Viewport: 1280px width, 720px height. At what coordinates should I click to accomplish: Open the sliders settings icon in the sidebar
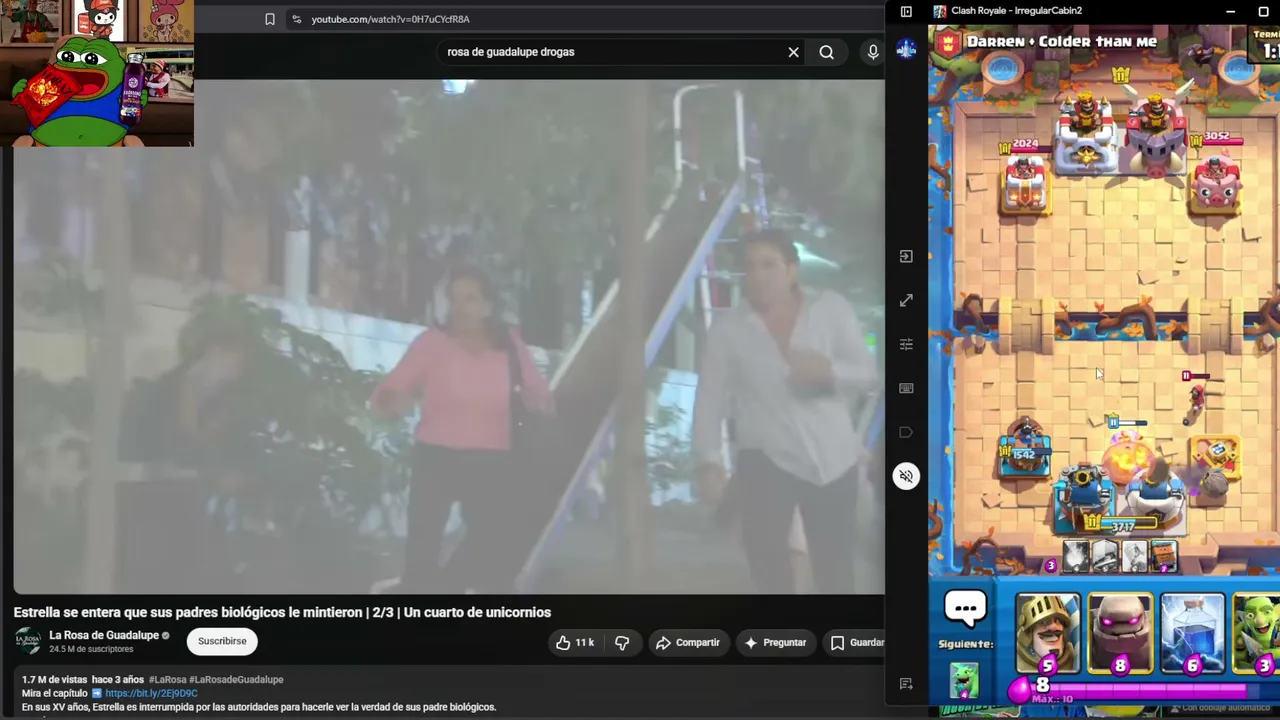(x=906, y=344)
